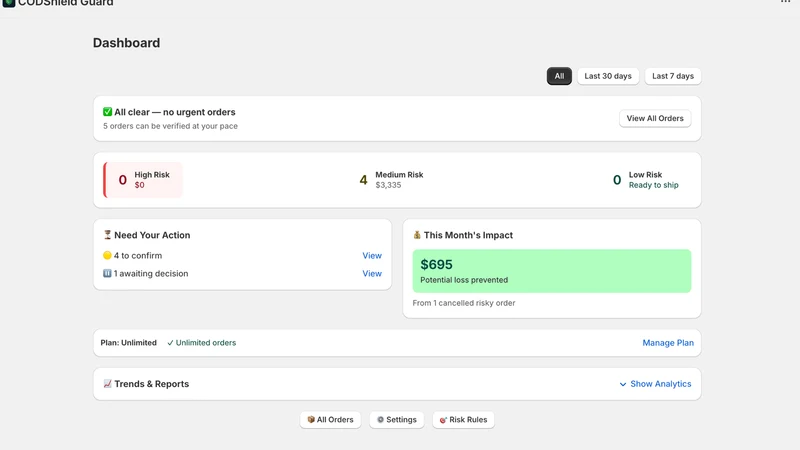Click the Dashboard page heading

[126, 43]
